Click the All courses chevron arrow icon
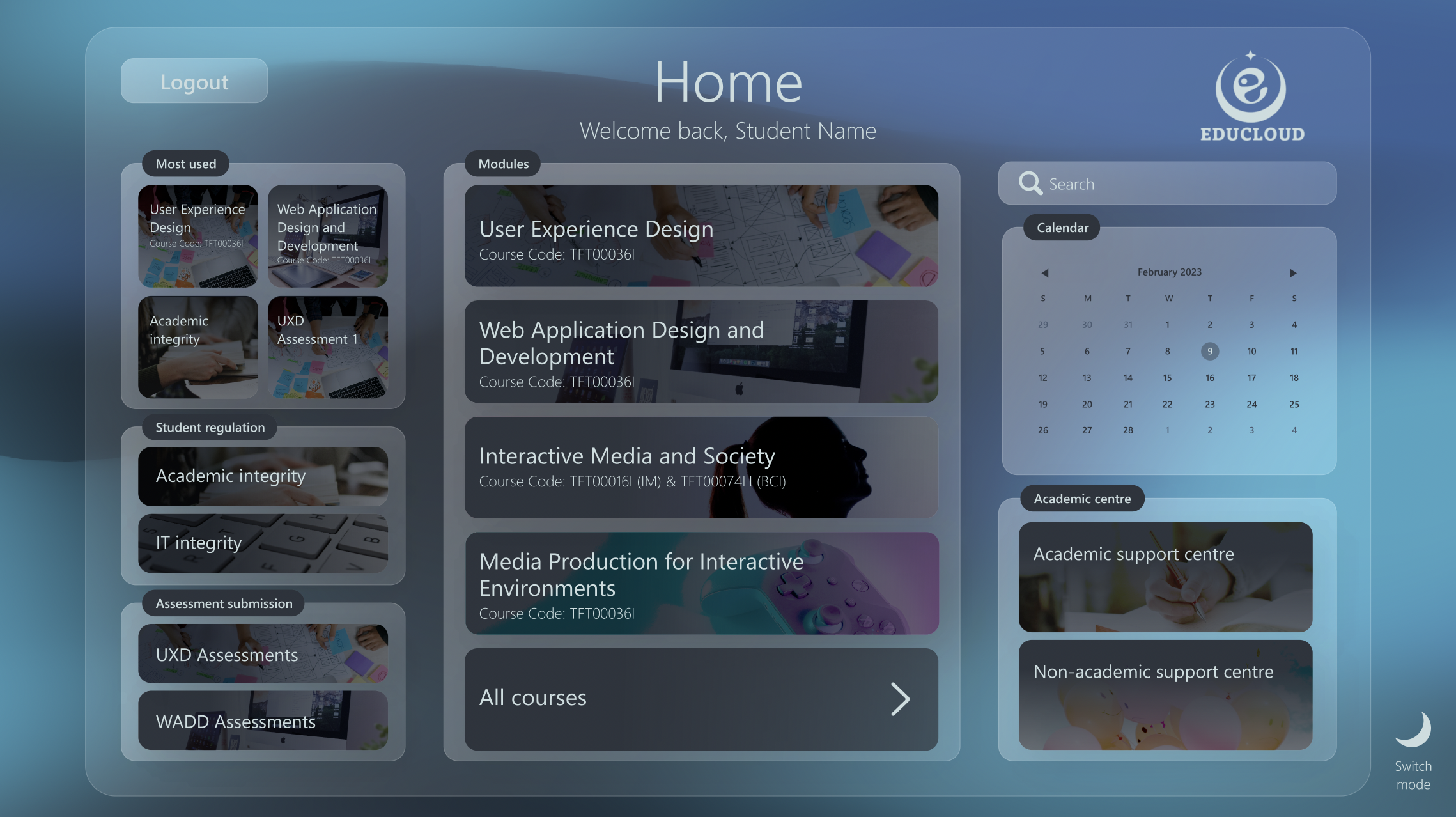The image size is (1456, 817). 899,698
